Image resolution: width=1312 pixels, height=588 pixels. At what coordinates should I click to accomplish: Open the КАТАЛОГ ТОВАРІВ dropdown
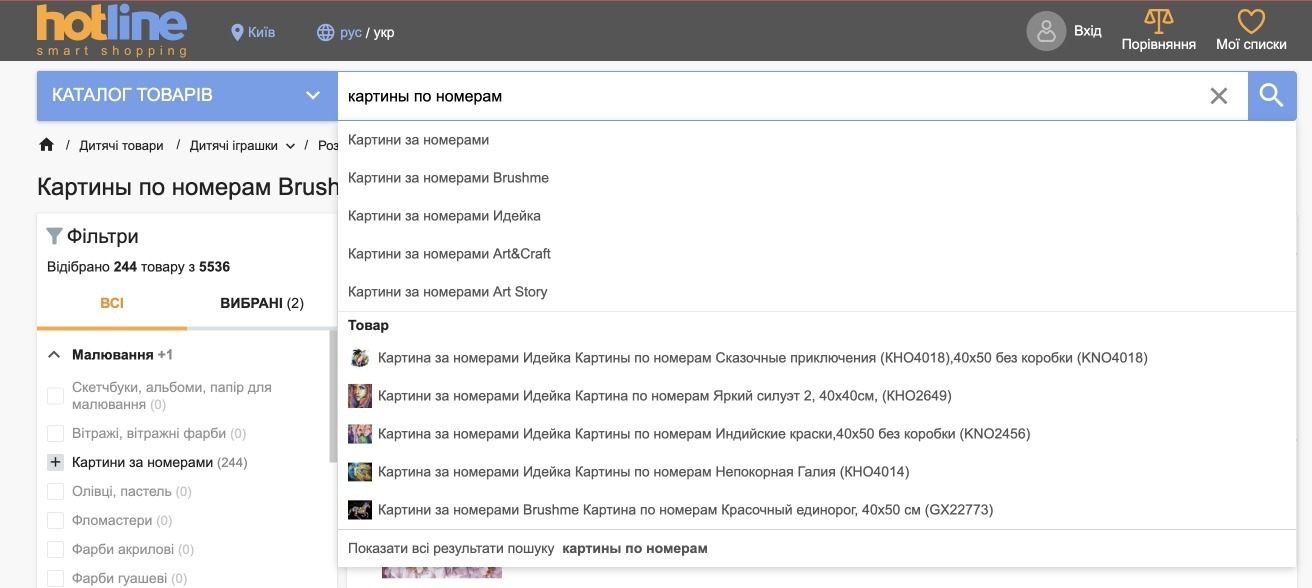point(187,96)
